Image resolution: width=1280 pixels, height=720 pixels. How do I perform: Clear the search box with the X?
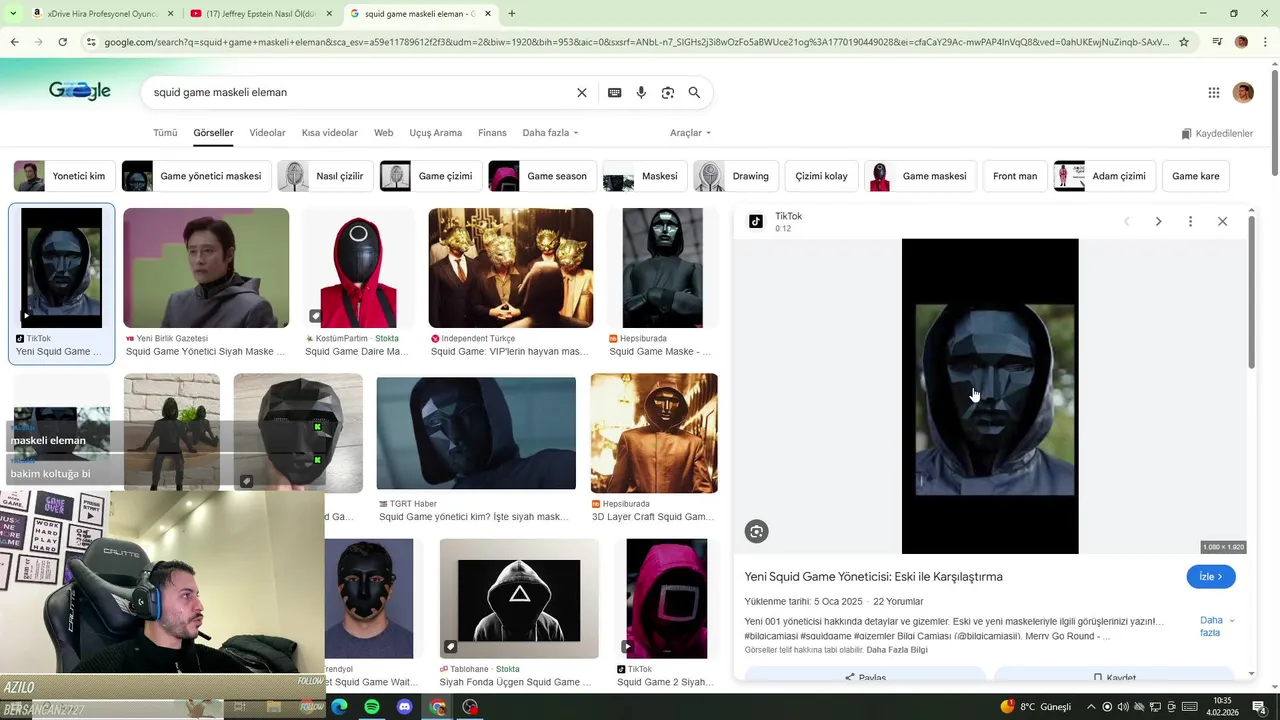[x=582, y=92]
